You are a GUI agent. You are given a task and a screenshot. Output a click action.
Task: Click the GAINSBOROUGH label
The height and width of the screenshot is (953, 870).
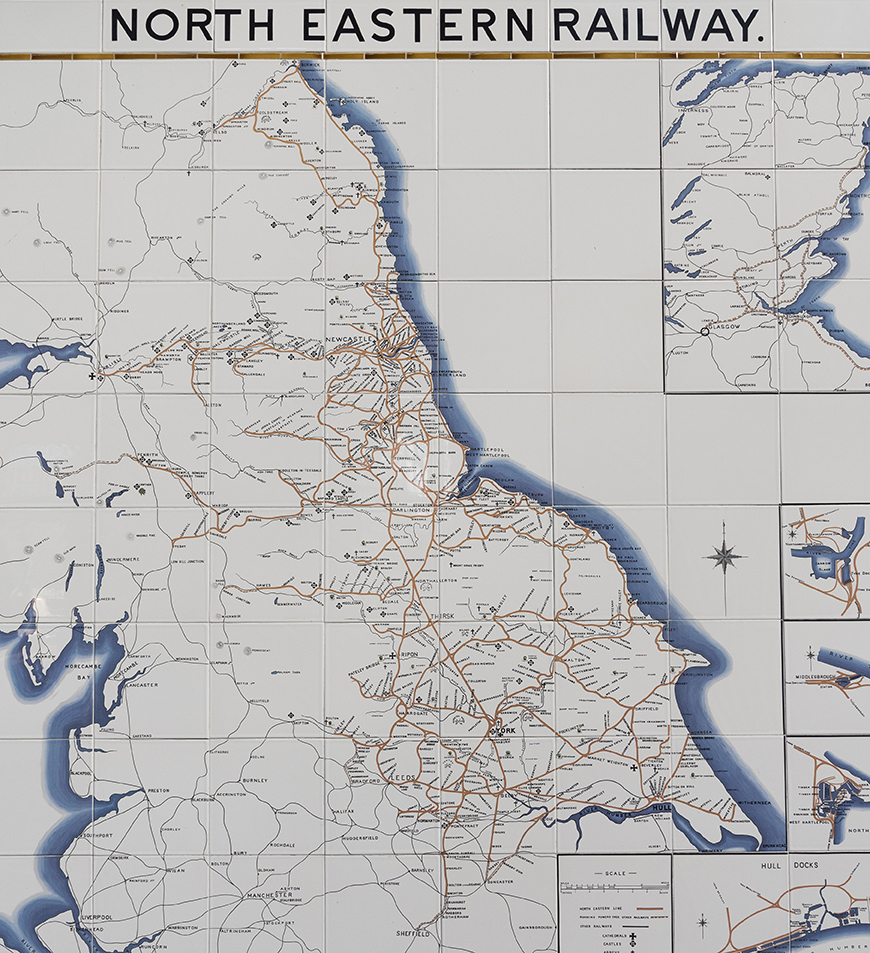point(537,927)
